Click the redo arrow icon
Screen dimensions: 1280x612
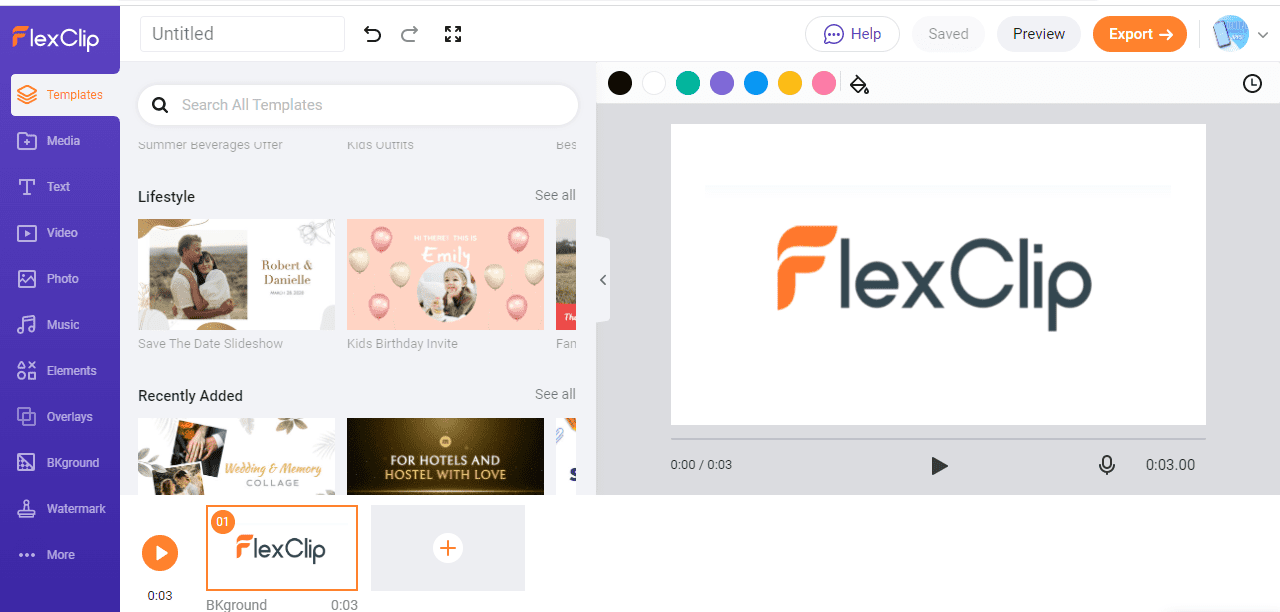(x=409, y=34)
